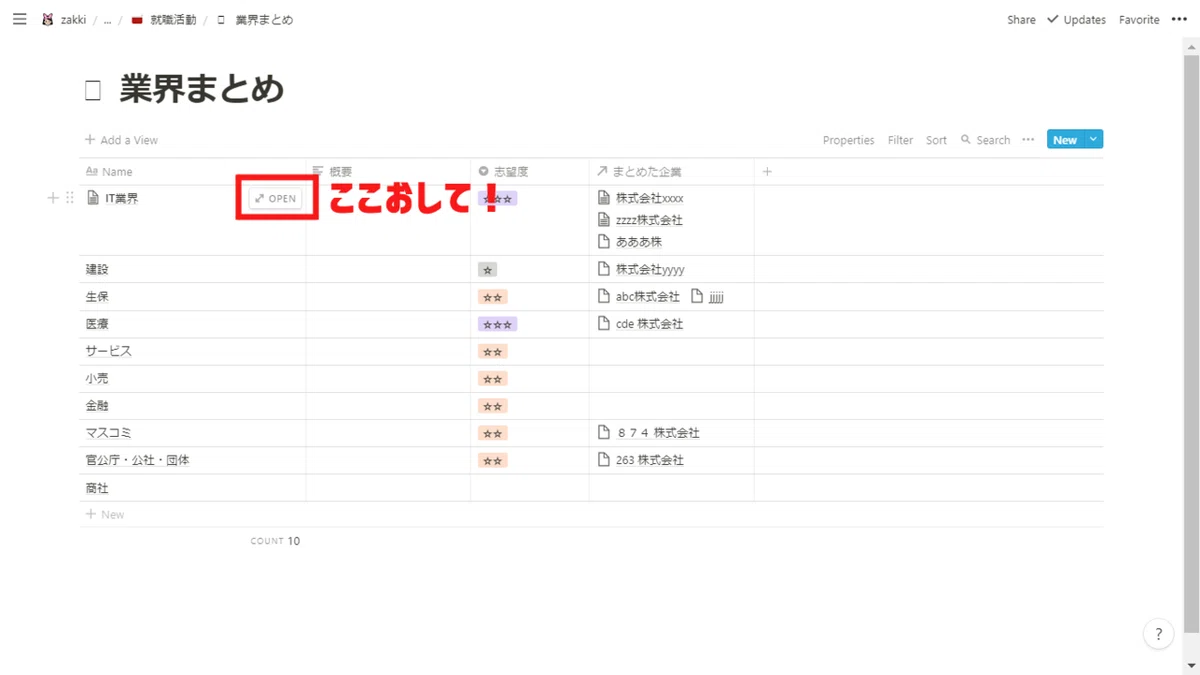
Task: Click the purple three-star tag for 医療
Action: [497, 324]
